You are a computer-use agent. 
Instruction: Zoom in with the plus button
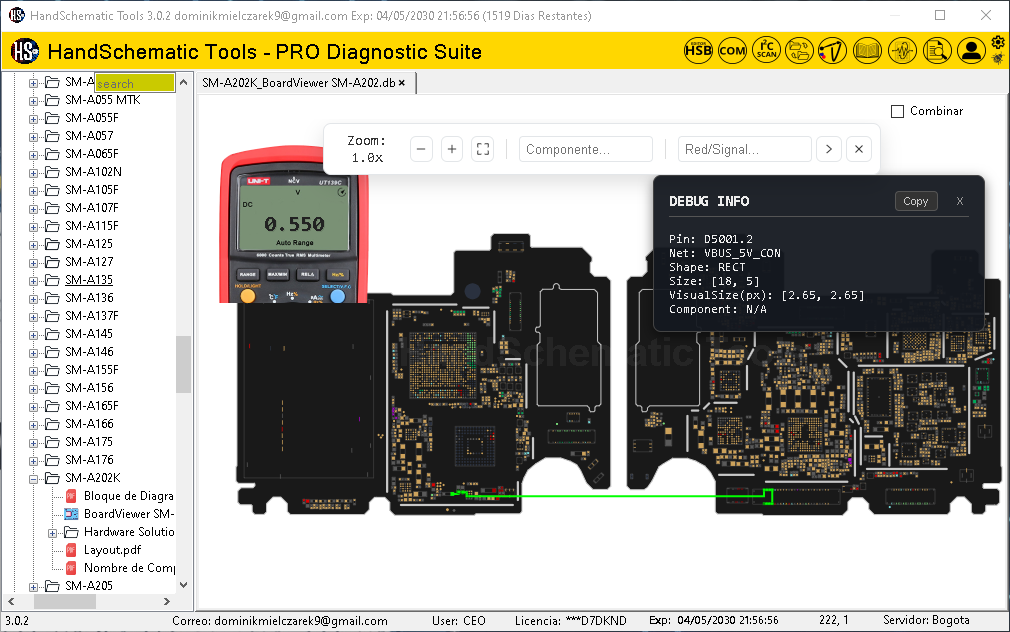point(452,149)
